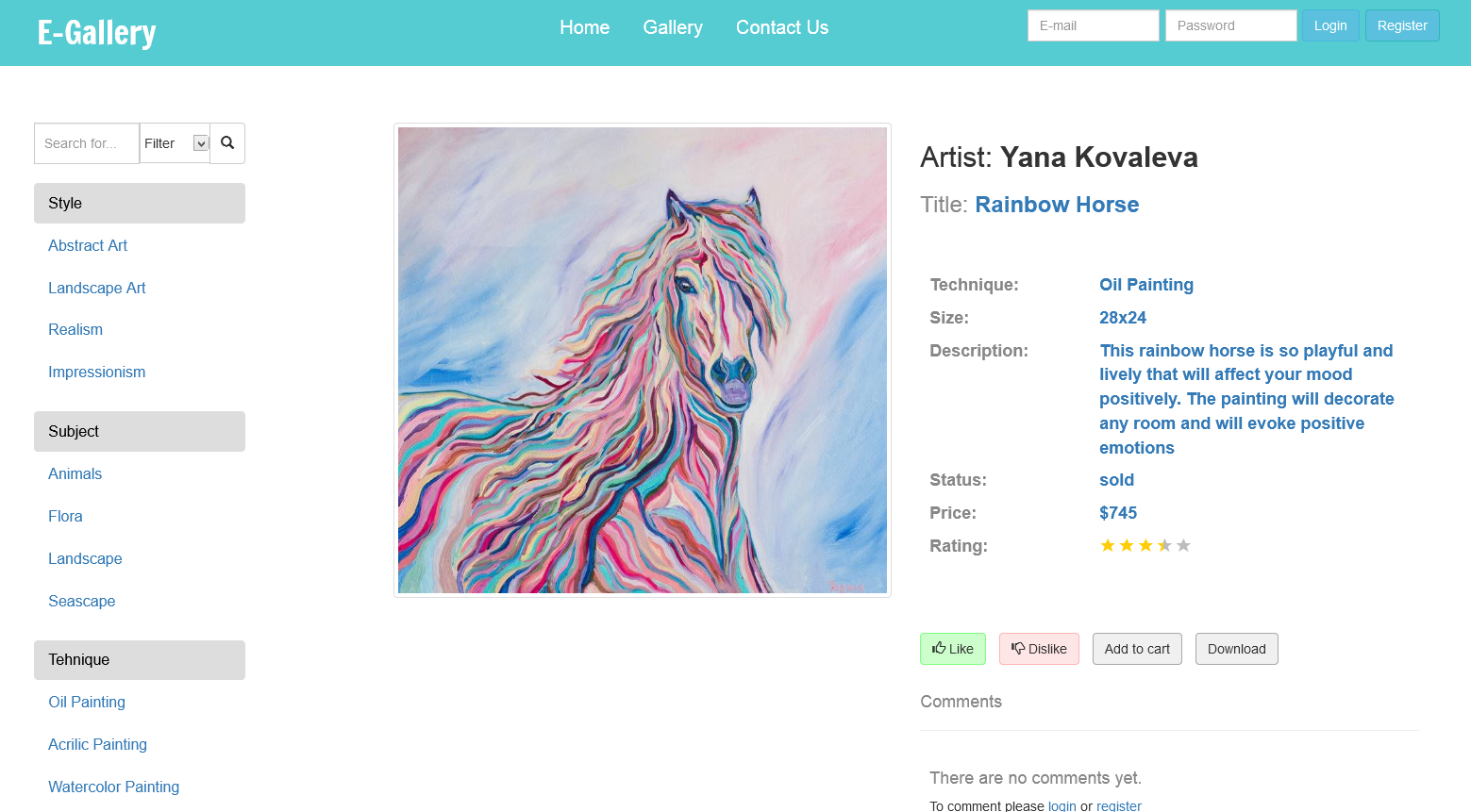This screenshot has height=812, width=1471.
Task: Go to the Home page
Action: [584, 27]
